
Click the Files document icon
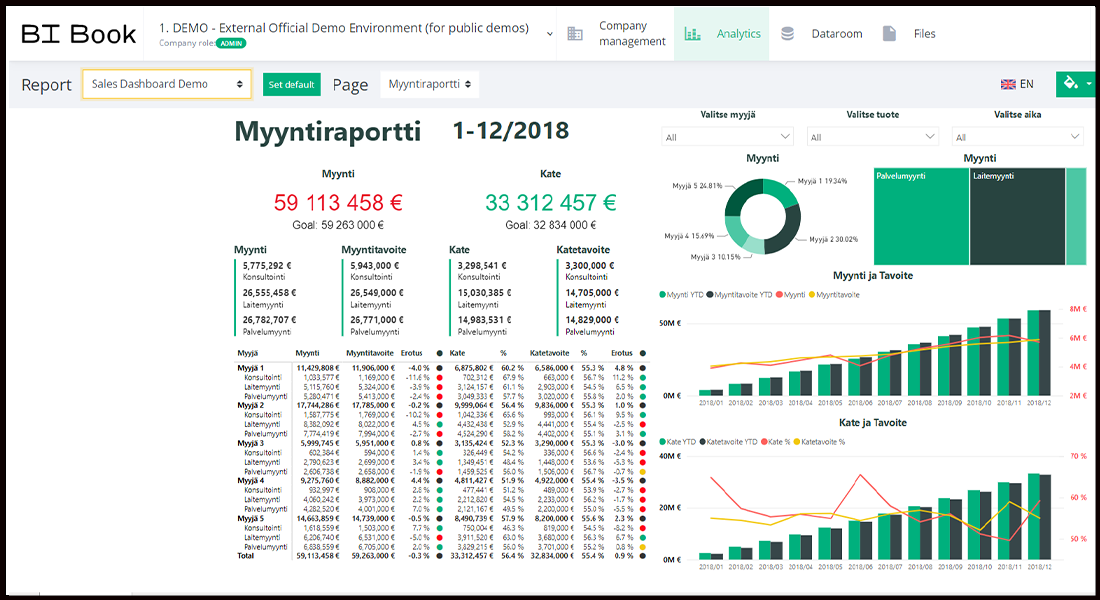[889, 34]
